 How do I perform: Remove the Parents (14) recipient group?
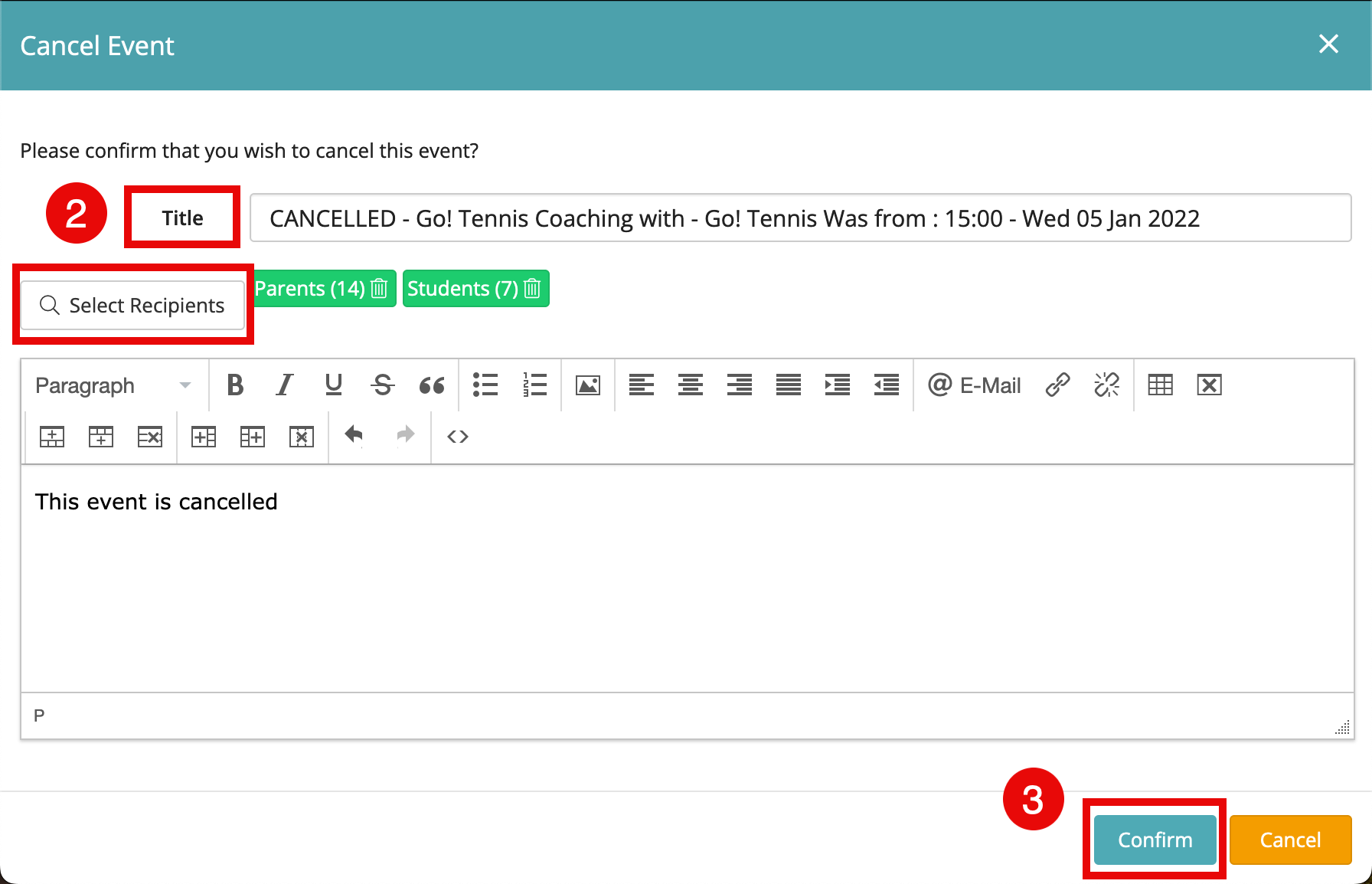[x=379, y=289]
